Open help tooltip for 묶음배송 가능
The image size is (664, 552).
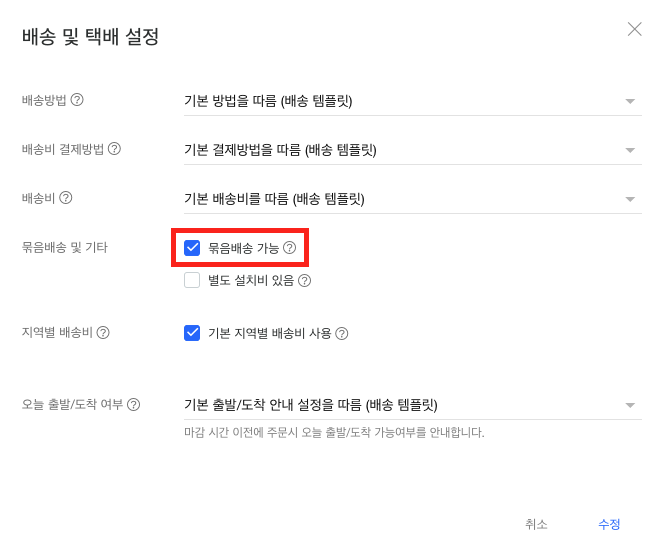[290, 248]
